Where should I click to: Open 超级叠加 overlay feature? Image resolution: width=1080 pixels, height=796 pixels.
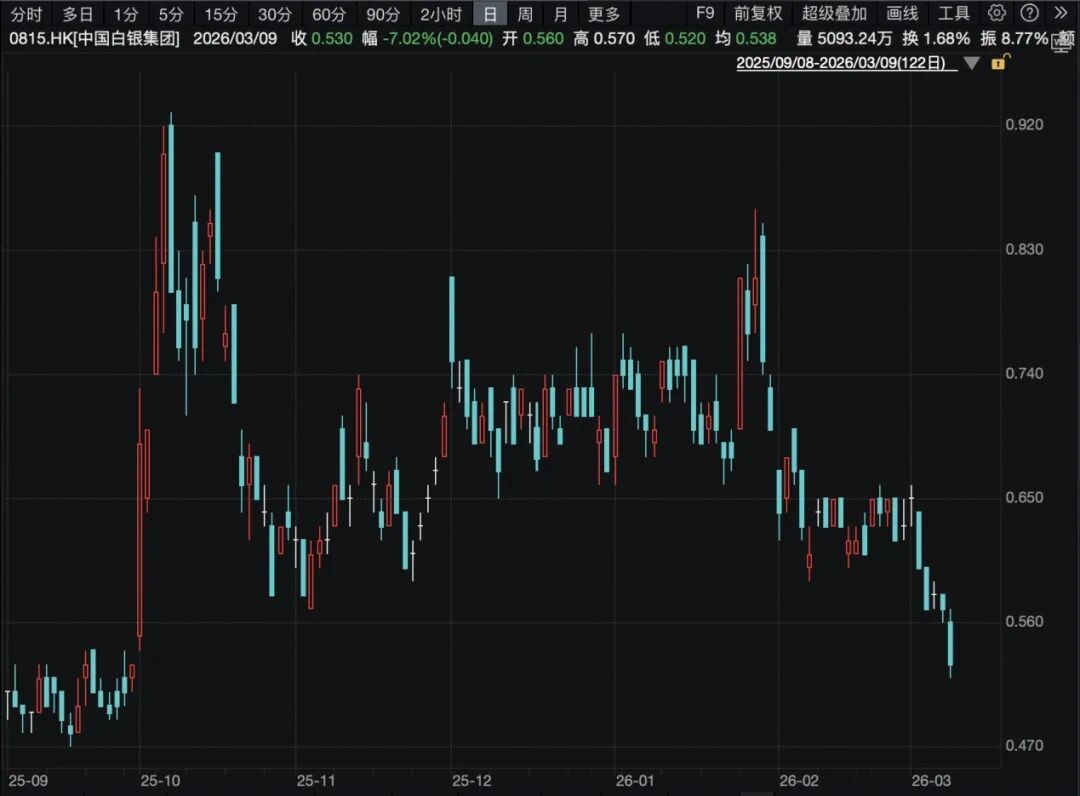834,13
